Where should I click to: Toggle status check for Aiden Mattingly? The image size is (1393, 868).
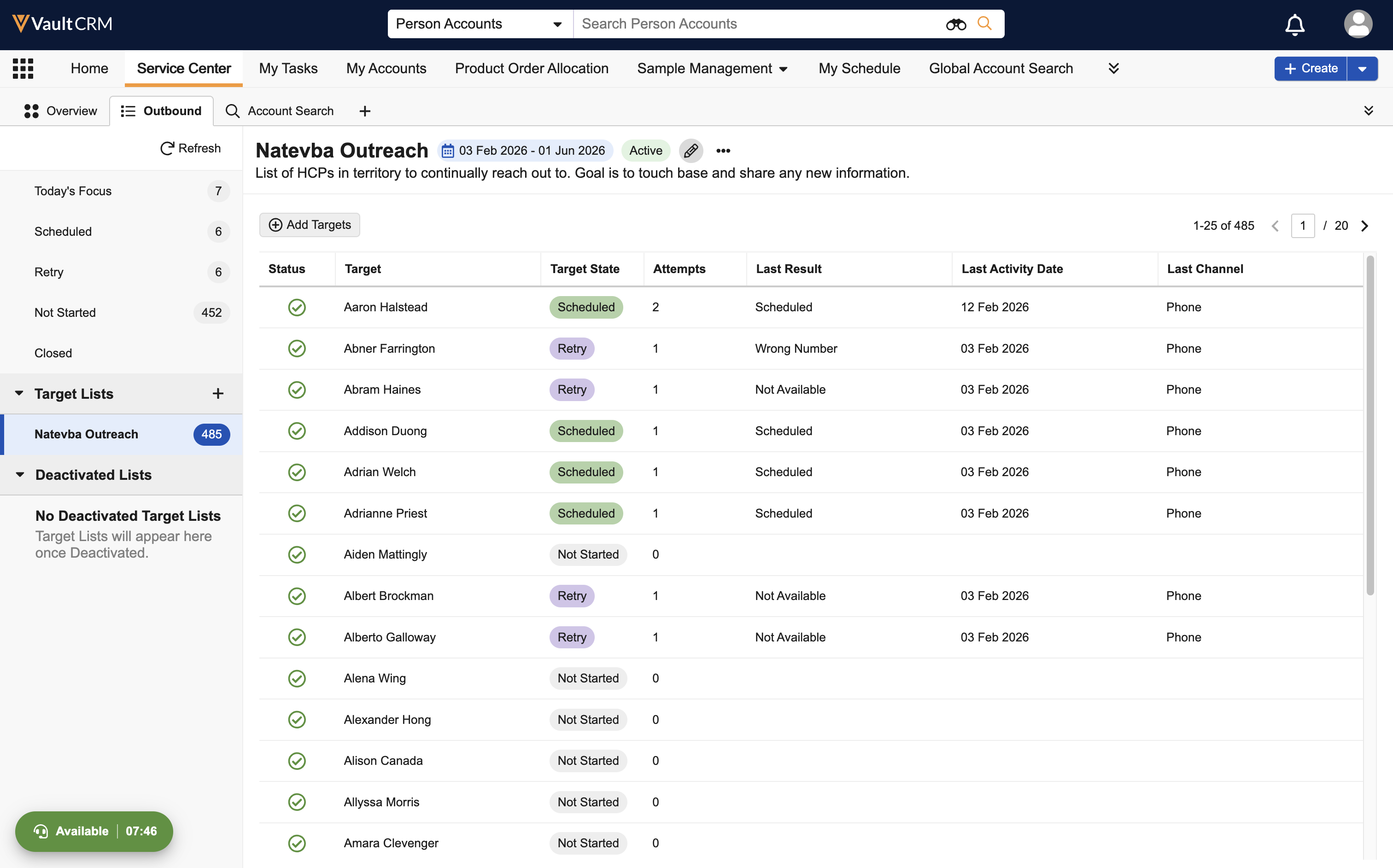pyautogui.click(x=297, y=554)
